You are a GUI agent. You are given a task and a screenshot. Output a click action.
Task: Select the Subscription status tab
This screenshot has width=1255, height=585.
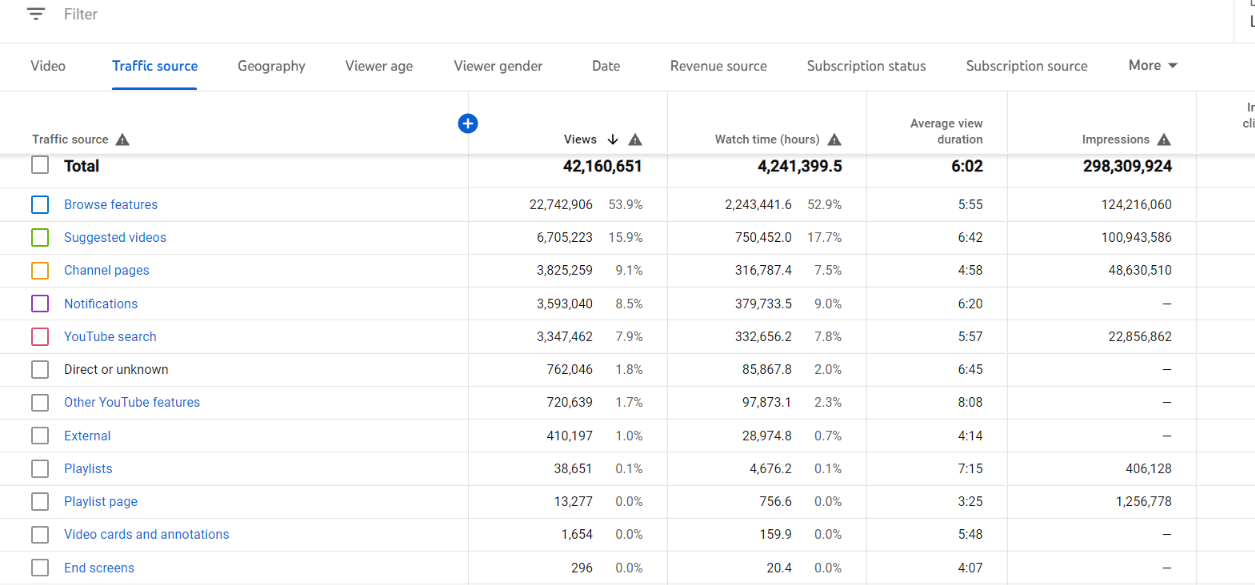(x=866, y=66)
